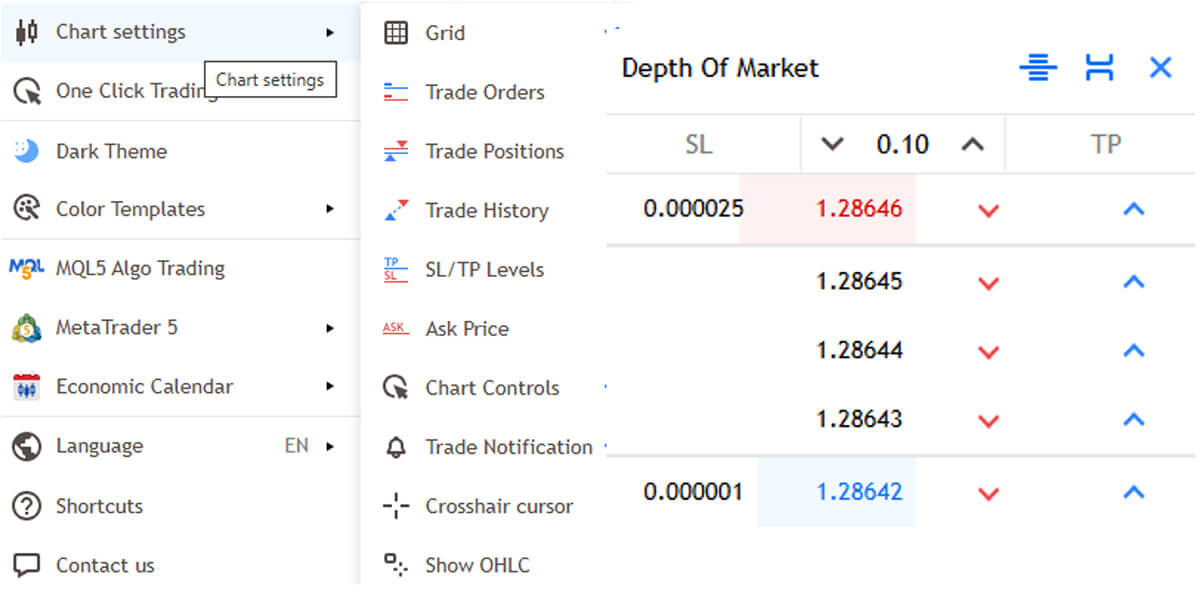The height and width of the screenshot is (593, 1200).
Task: Select Trade History menu entry
Action: click(486, 211)
